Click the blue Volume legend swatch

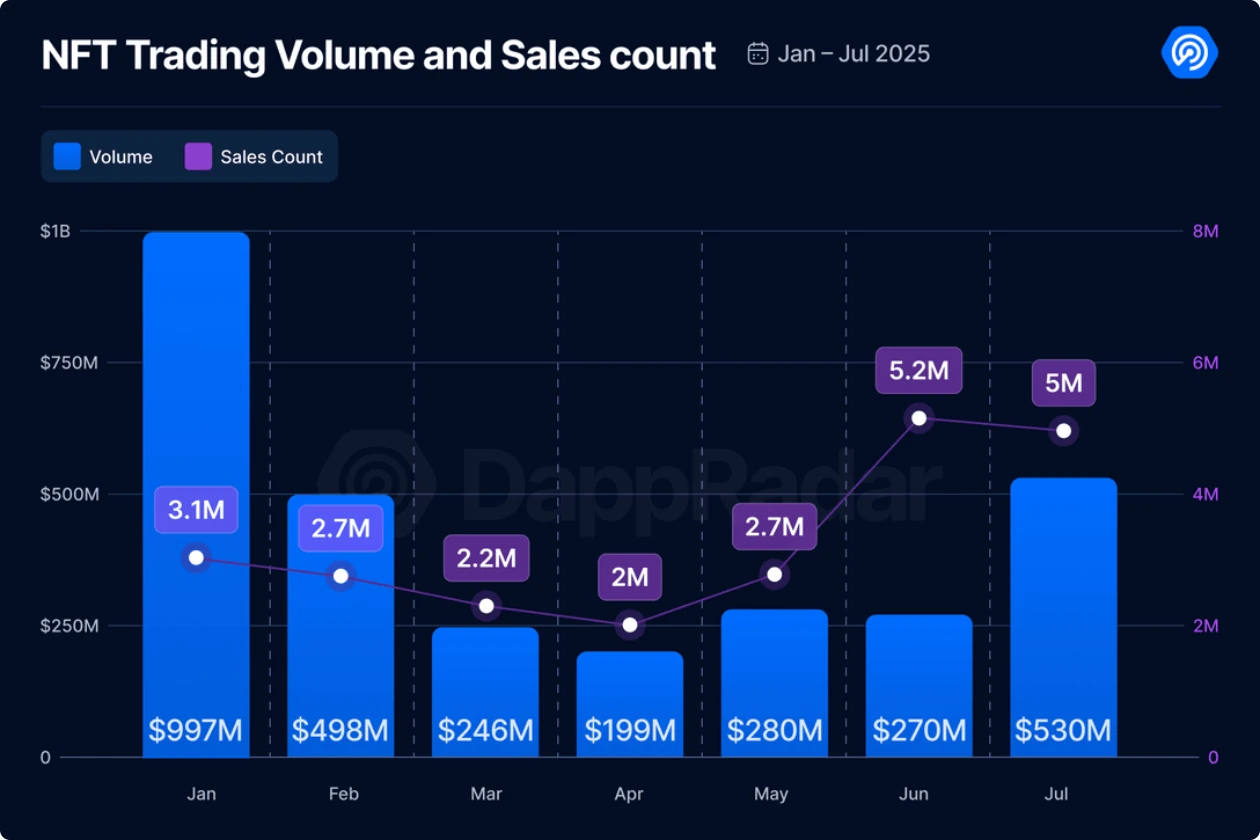coord(67,157)
